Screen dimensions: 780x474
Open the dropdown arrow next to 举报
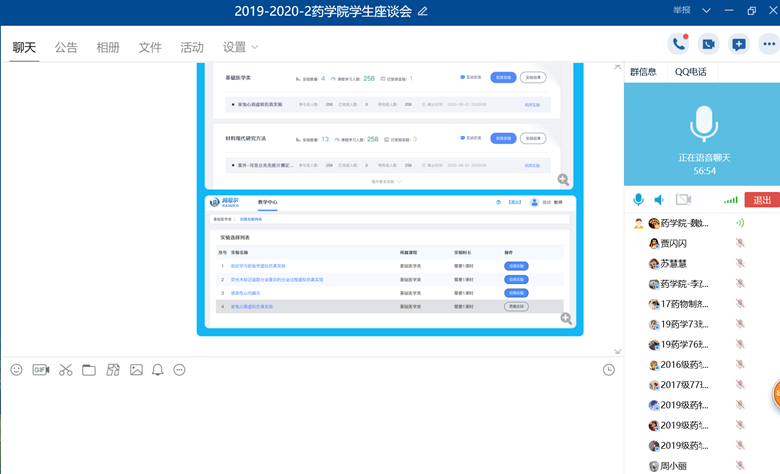(x=706, y=11)
